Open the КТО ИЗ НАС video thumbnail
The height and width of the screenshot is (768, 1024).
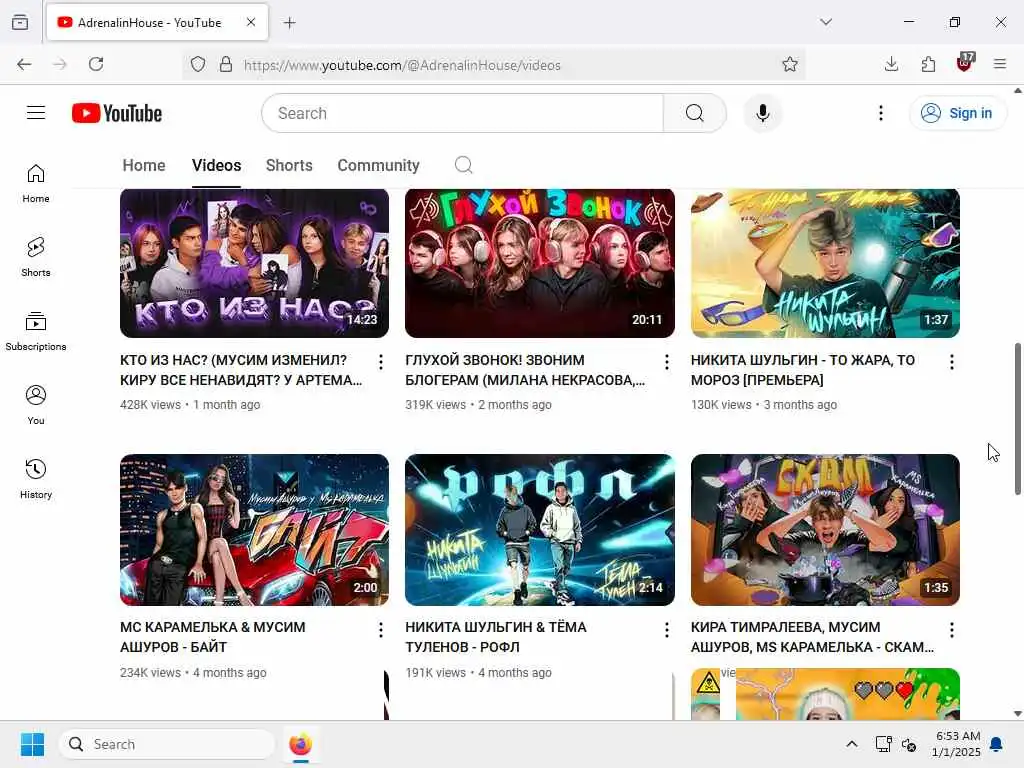pyautogui.click(x=255, y=263)
